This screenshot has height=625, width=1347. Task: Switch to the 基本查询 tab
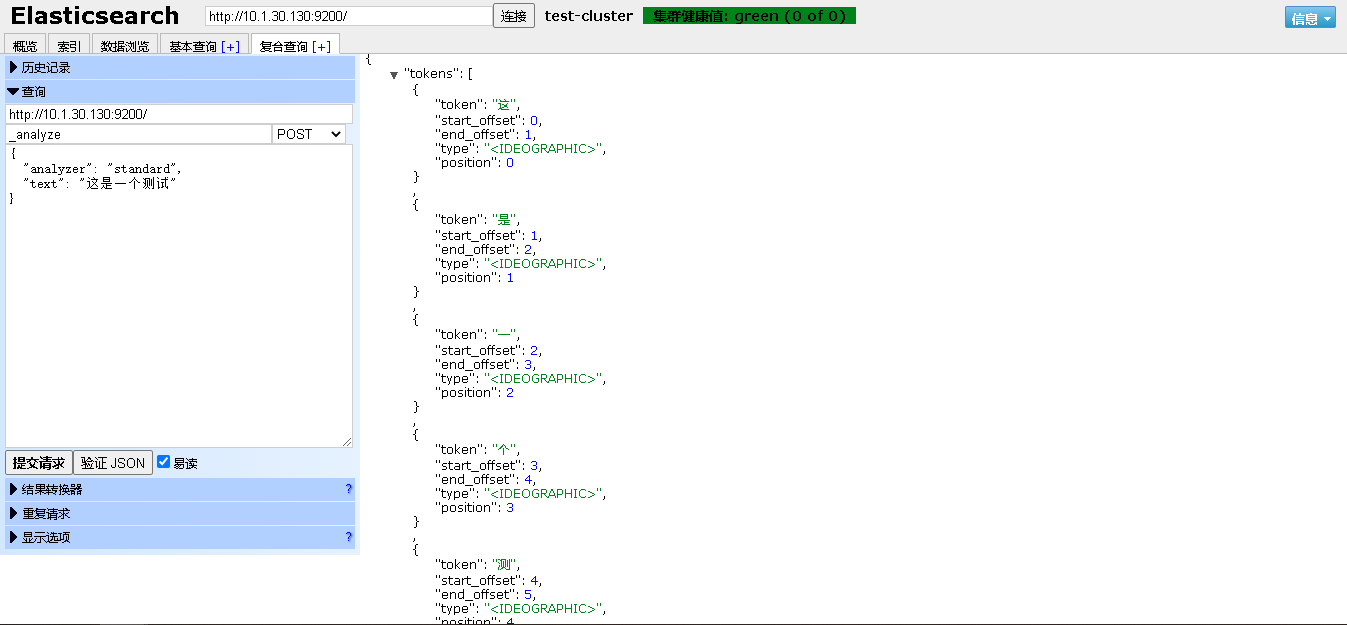pyautogui.click(x=204, y=46)
